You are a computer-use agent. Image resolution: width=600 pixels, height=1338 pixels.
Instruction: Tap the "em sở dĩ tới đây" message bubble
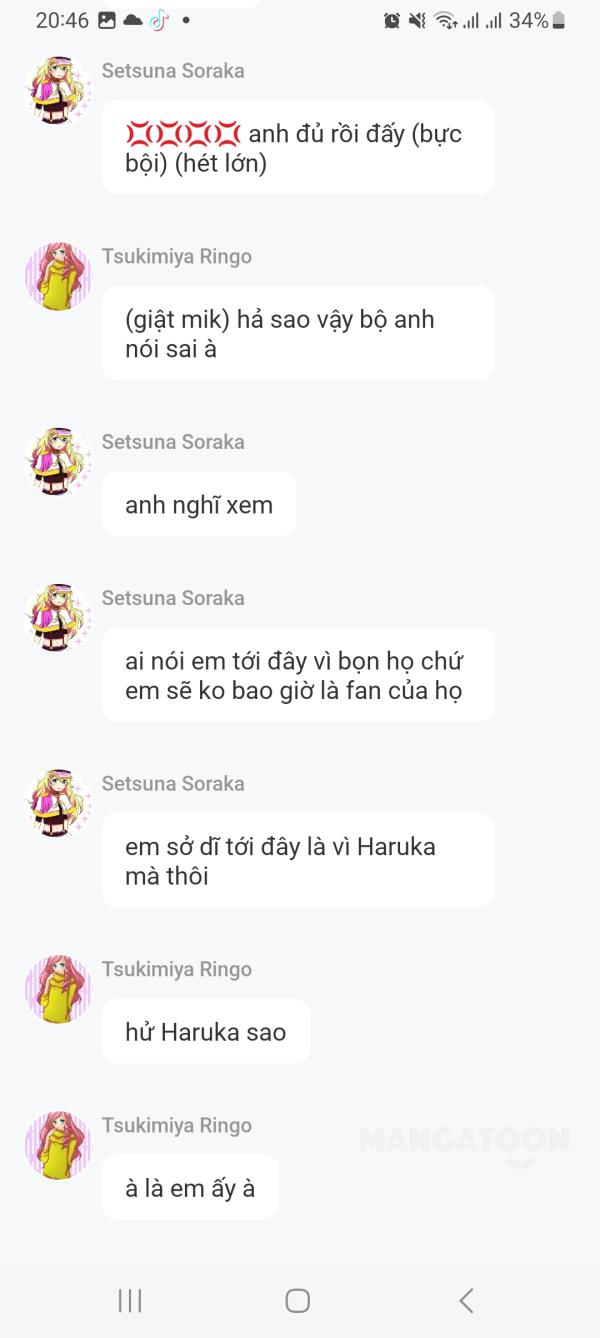pos(298,860)
